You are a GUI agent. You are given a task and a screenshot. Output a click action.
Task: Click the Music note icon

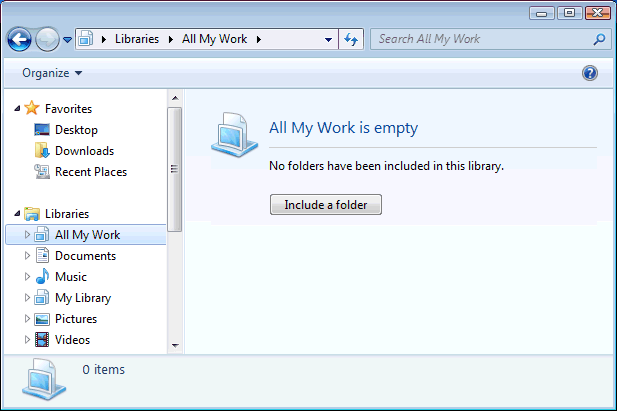[x=42, y=276]
